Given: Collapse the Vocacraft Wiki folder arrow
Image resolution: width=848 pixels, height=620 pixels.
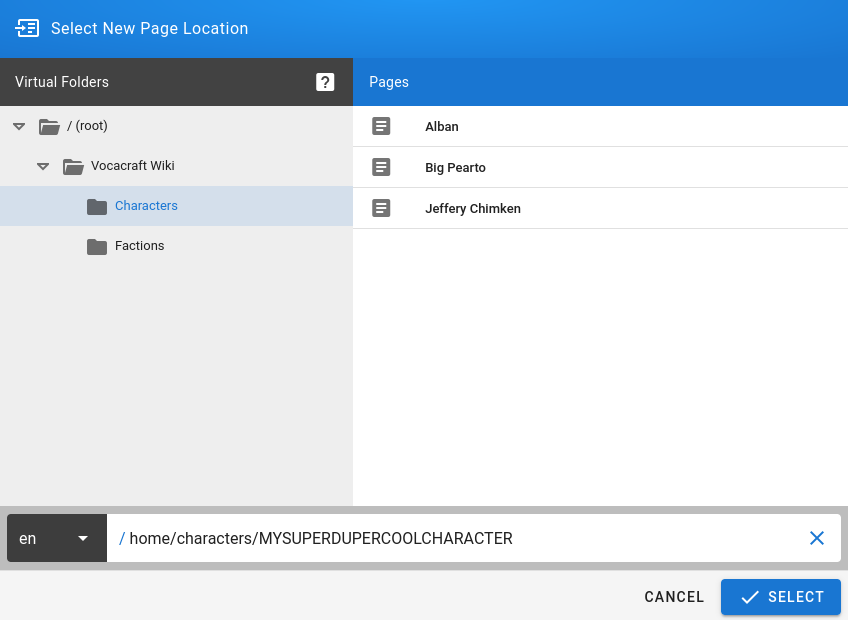Looking at the screenshot, I should point(43,166).
